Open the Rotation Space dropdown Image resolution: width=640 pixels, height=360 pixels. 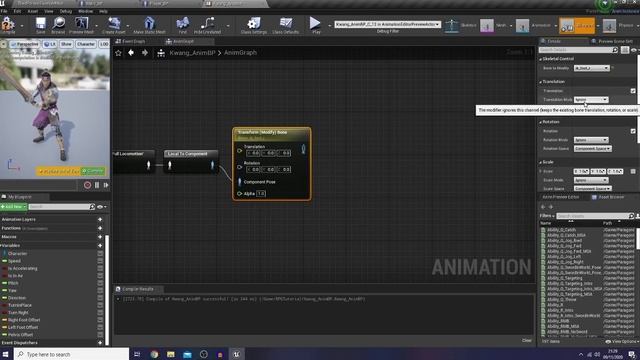pos(593,149)
